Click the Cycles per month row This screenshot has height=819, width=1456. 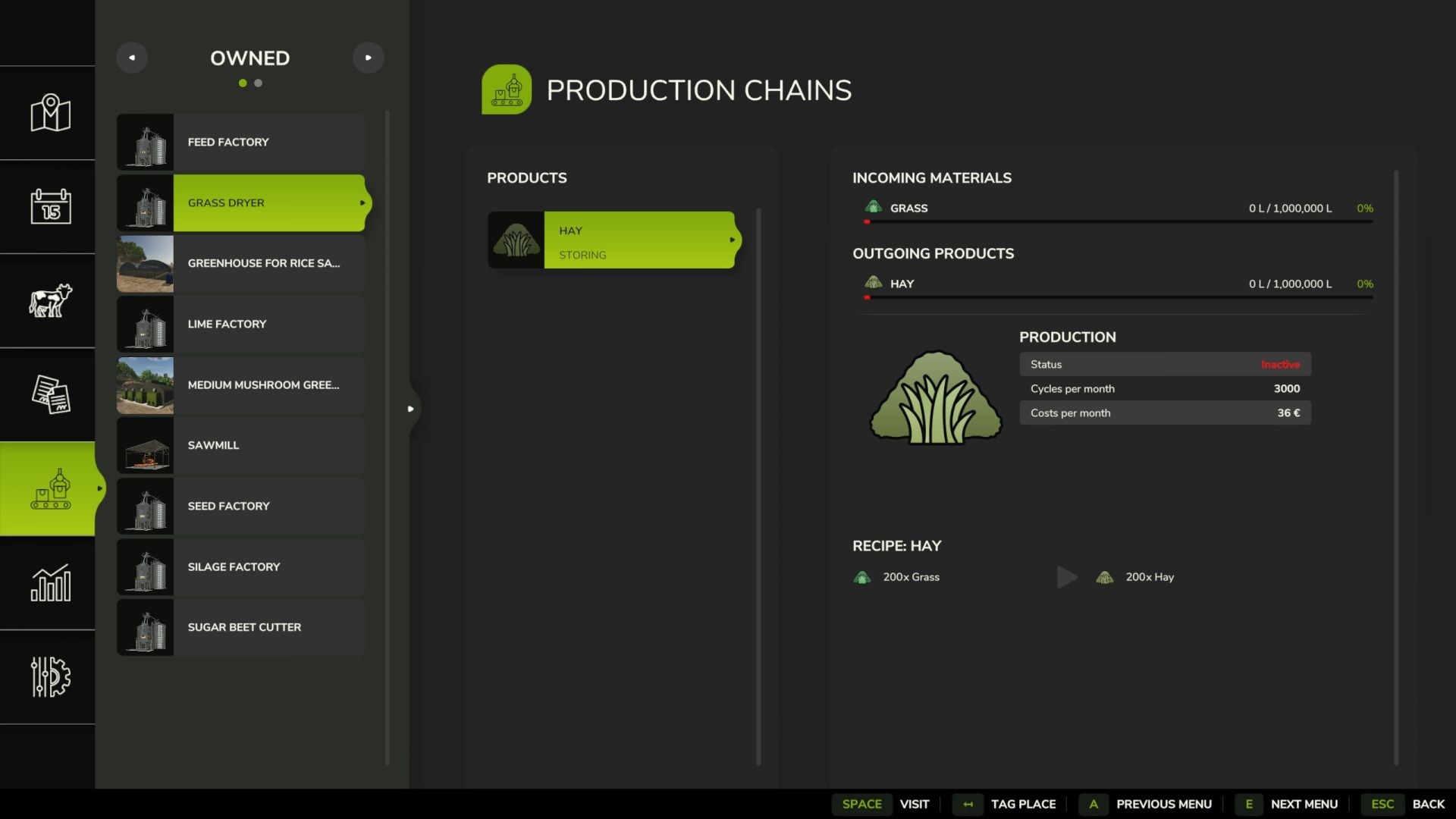(1165, 389)
